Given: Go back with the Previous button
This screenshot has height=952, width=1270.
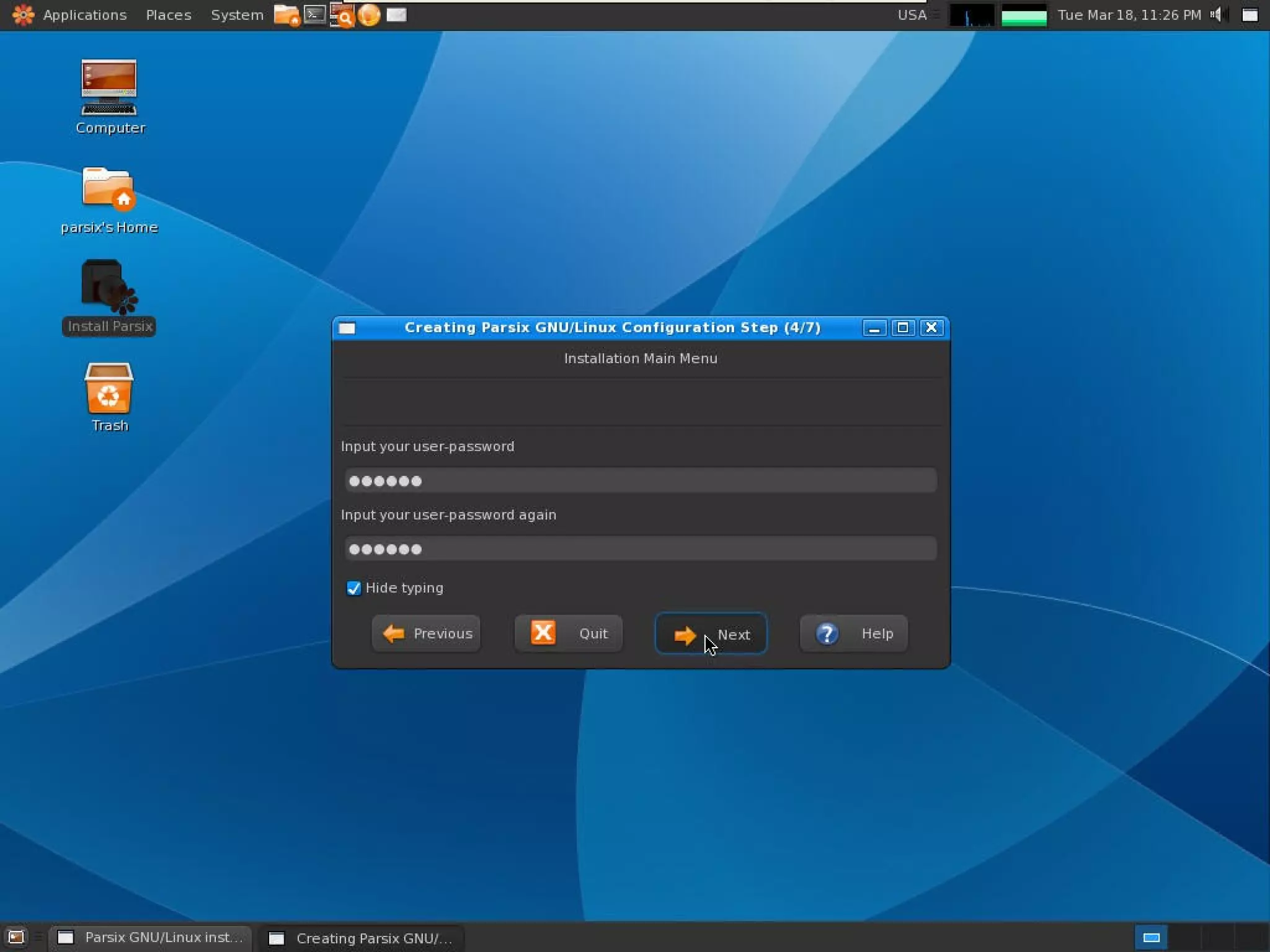Looking at the screenshot, I should pyautogui.click(x=426, y=634).
